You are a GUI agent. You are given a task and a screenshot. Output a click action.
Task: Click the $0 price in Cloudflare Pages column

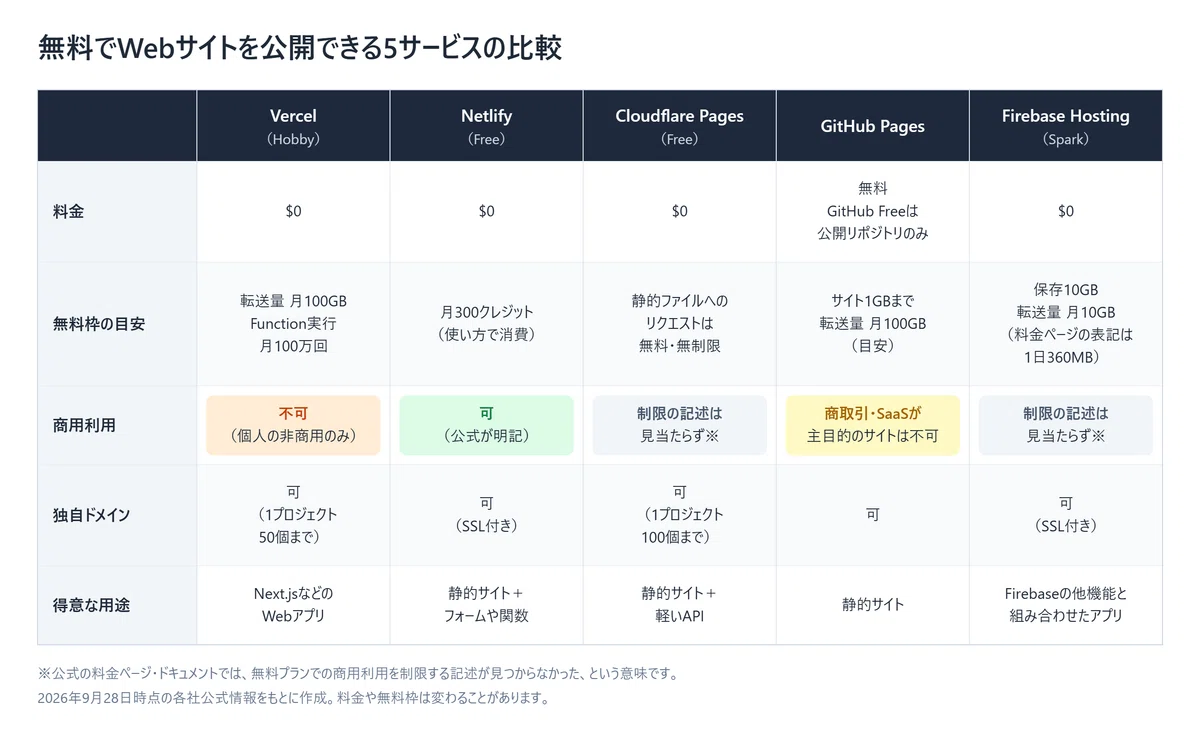click(x=679, y=212)
